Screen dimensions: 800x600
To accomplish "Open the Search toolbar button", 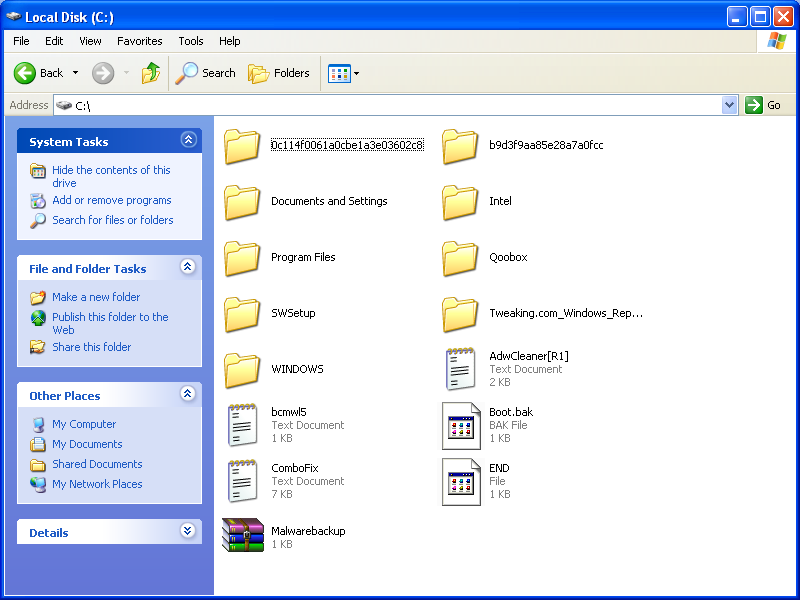I will coord(206,73).
